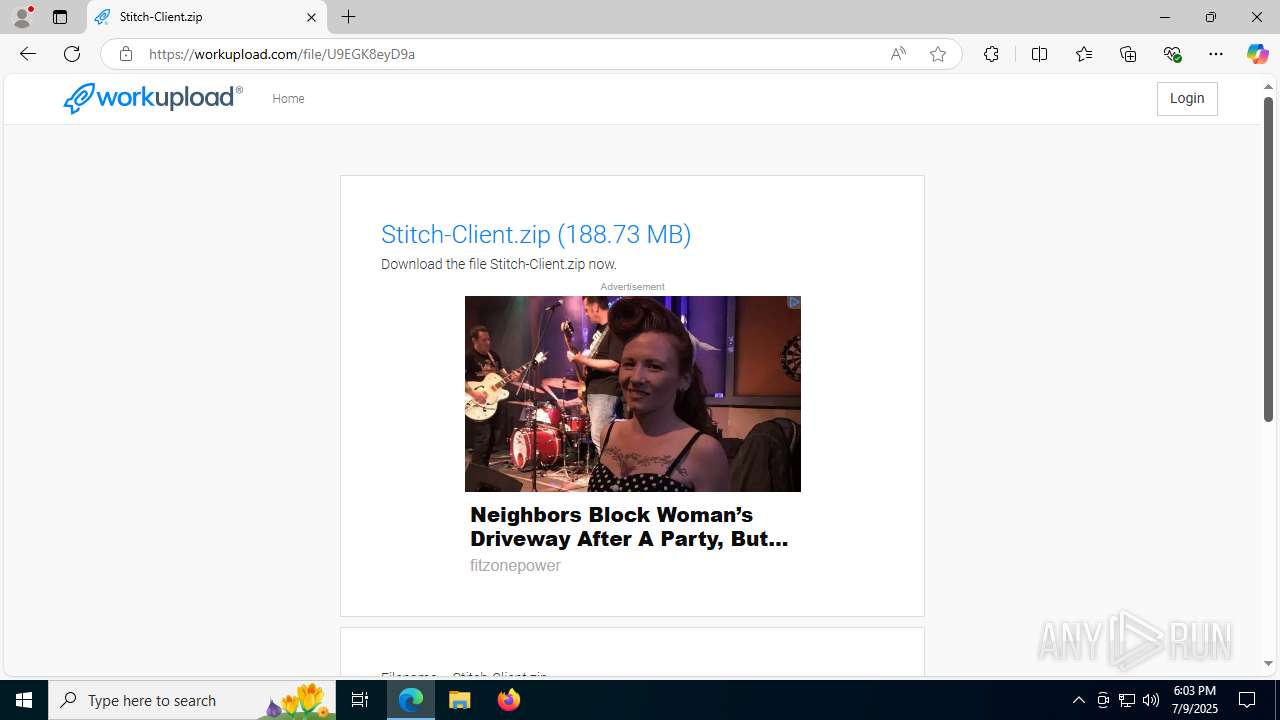Enable split screen view

1039,54
